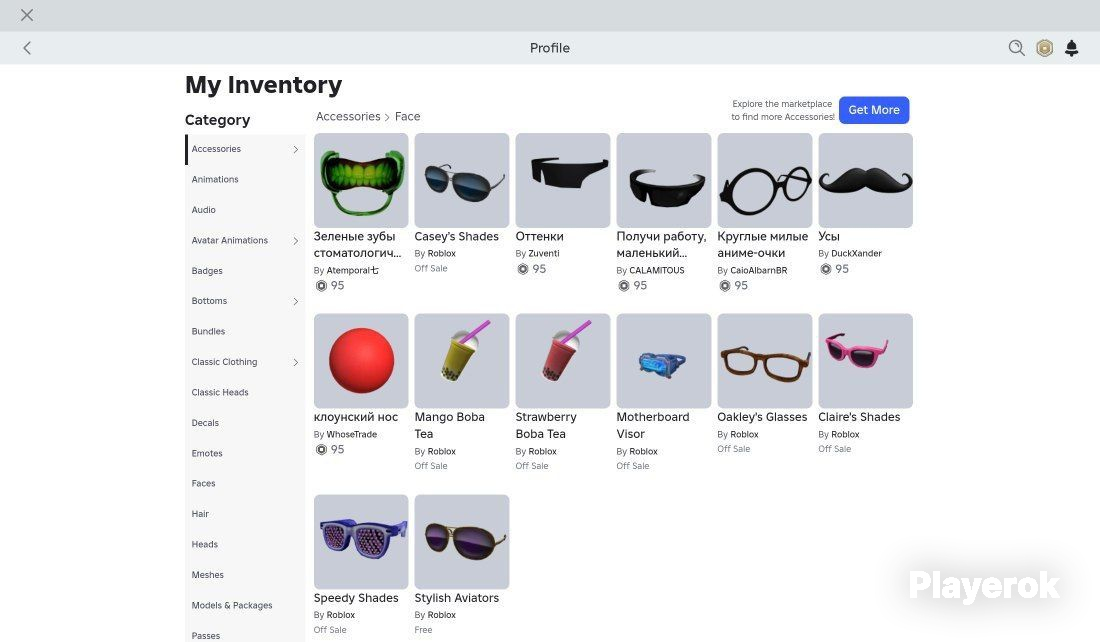Image resolution: width=1100 pixels, height=642 pixels.
Task: Click the Get More button
Action: click(873, 109)
